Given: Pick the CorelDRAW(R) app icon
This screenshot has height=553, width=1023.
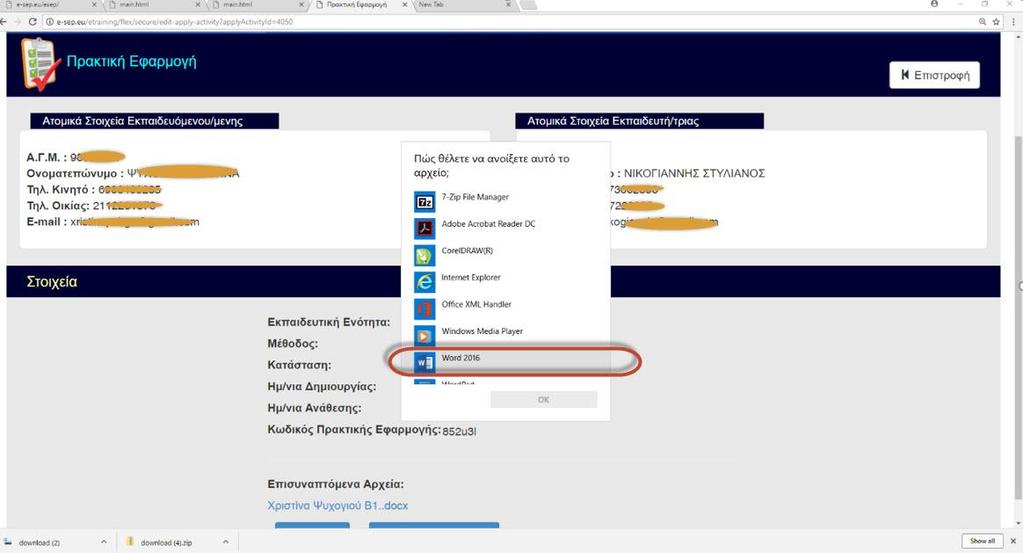Looking at the screenshot, I should 425,255.
